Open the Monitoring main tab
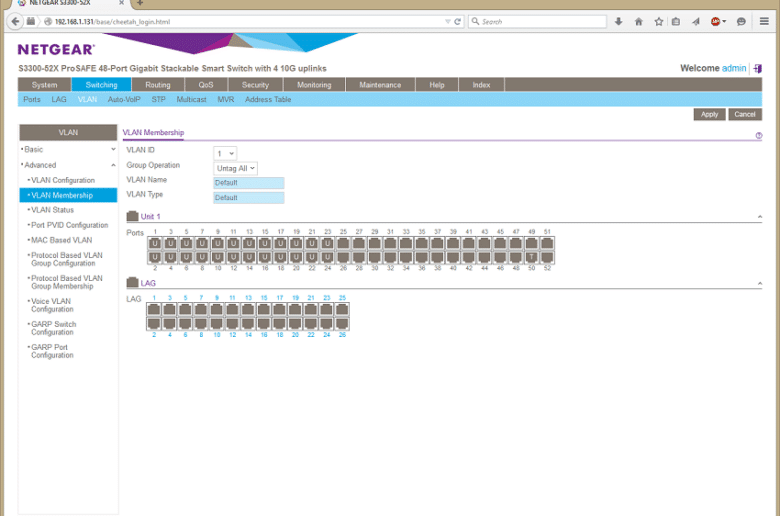This screenshot has height=516, width=780. coord(314,85)
